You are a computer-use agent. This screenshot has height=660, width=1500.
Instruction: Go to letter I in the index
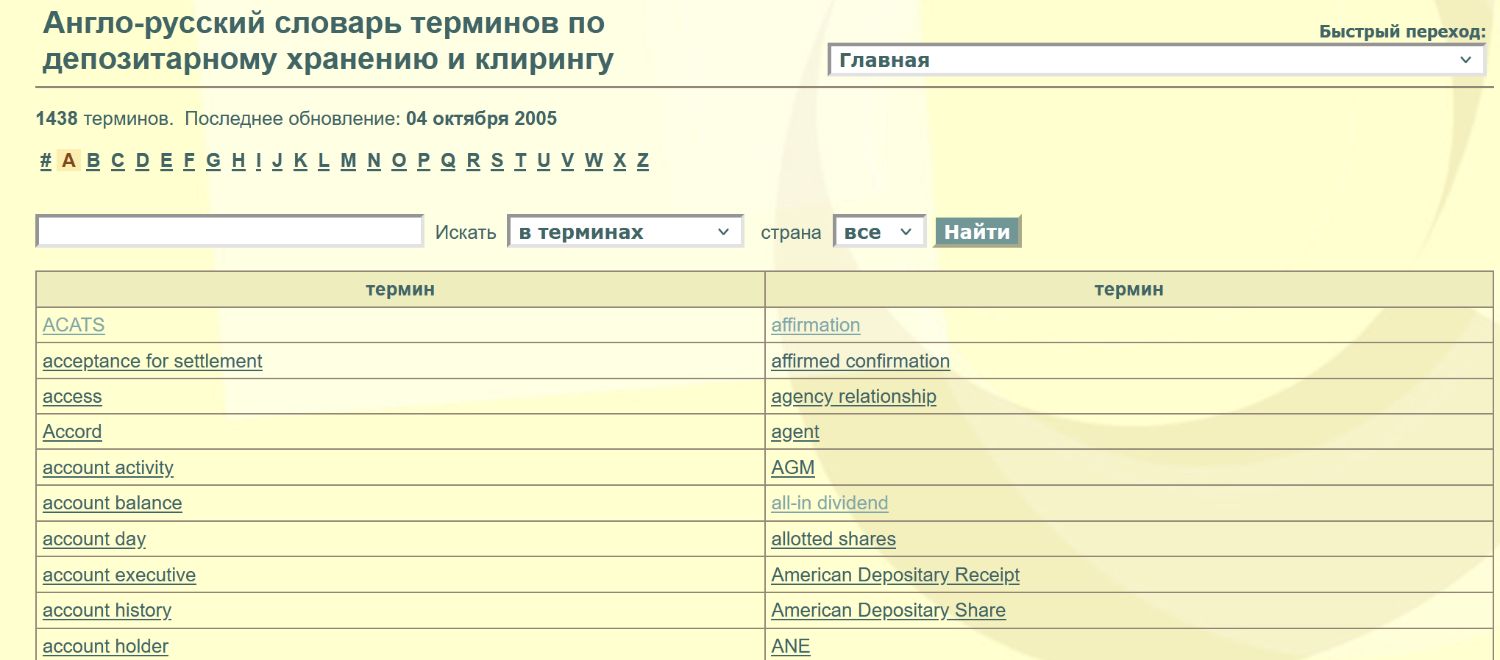click(258, 160)
